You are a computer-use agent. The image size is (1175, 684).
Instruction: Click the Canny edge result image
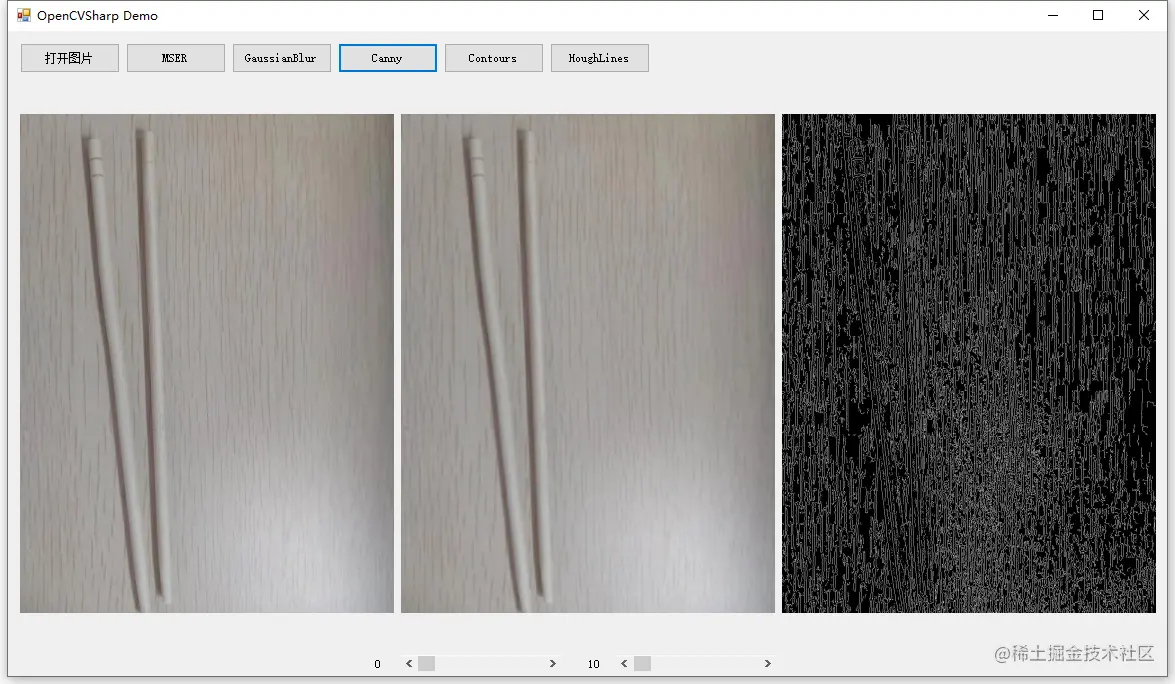969,363
